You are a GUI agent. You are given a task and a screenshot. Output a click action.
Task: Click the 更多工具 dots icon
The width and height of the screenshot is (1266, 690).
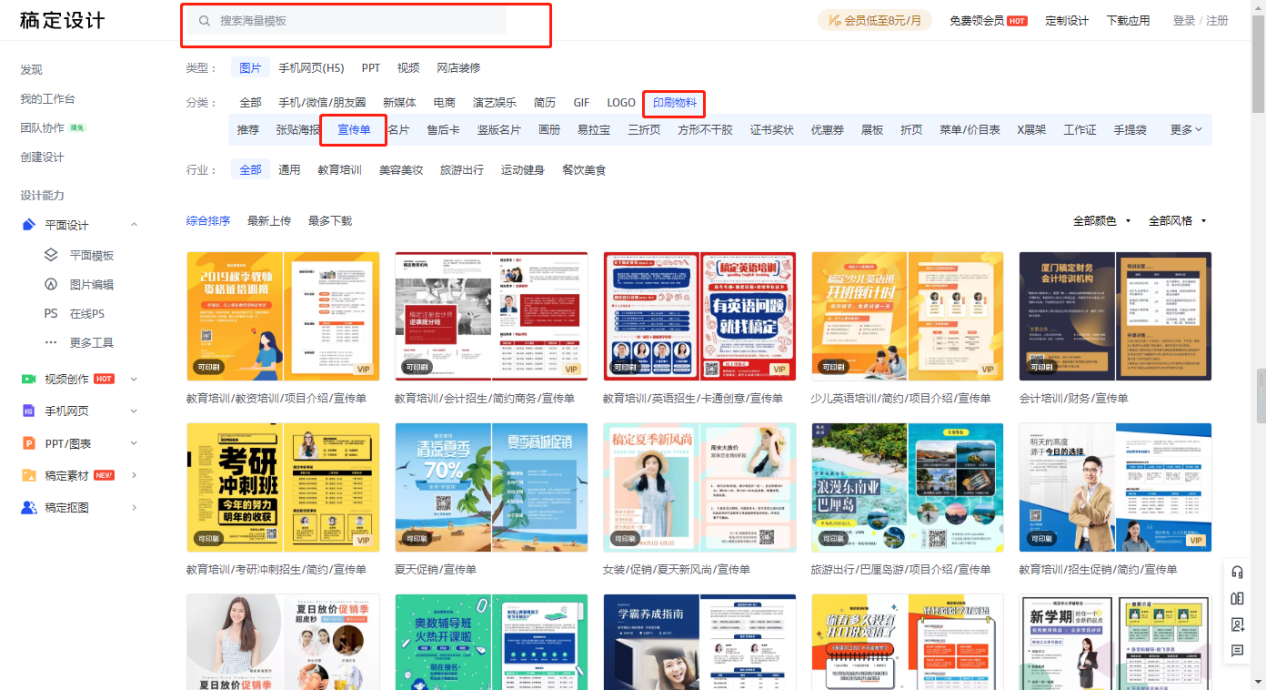point(51,342)
